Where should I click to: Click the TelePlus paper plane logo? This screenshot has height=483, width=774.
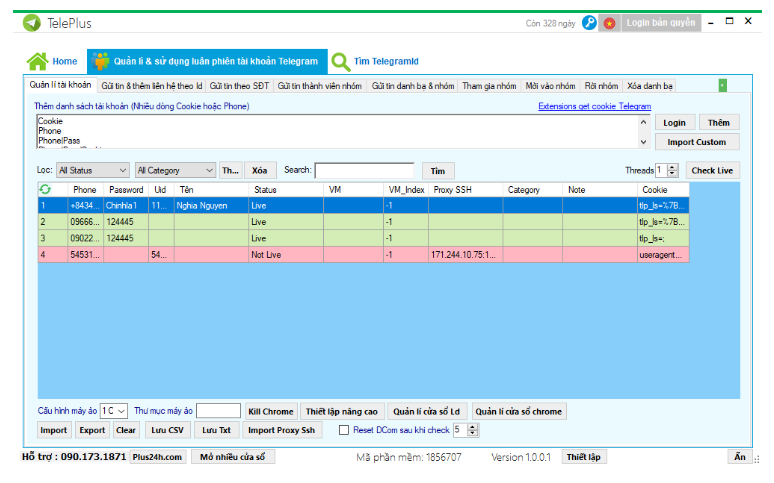coord(32,23)
